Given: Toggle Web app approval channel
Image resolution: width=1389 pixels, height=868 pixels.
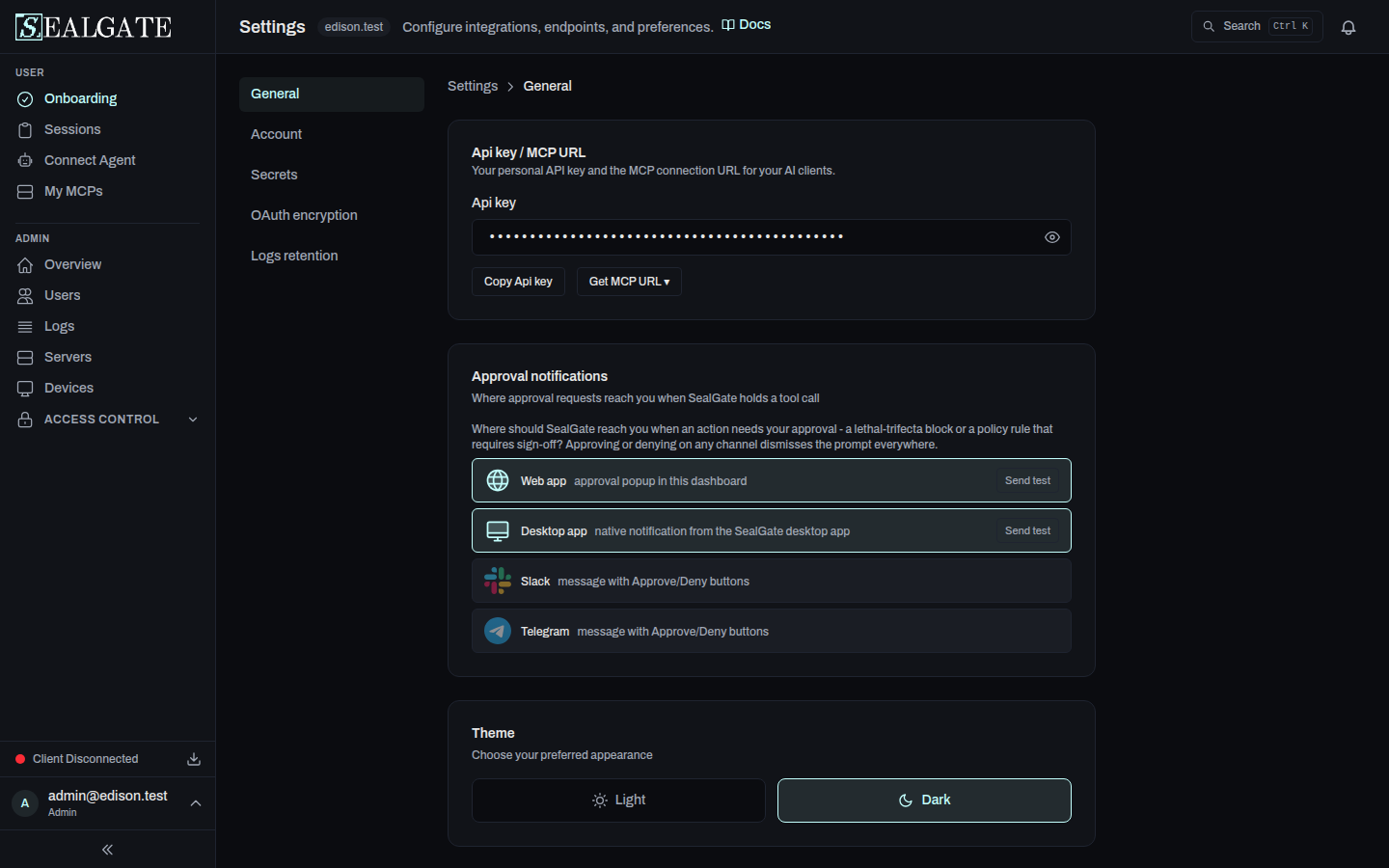Looking at the screenshot, I should click(772, 480).
